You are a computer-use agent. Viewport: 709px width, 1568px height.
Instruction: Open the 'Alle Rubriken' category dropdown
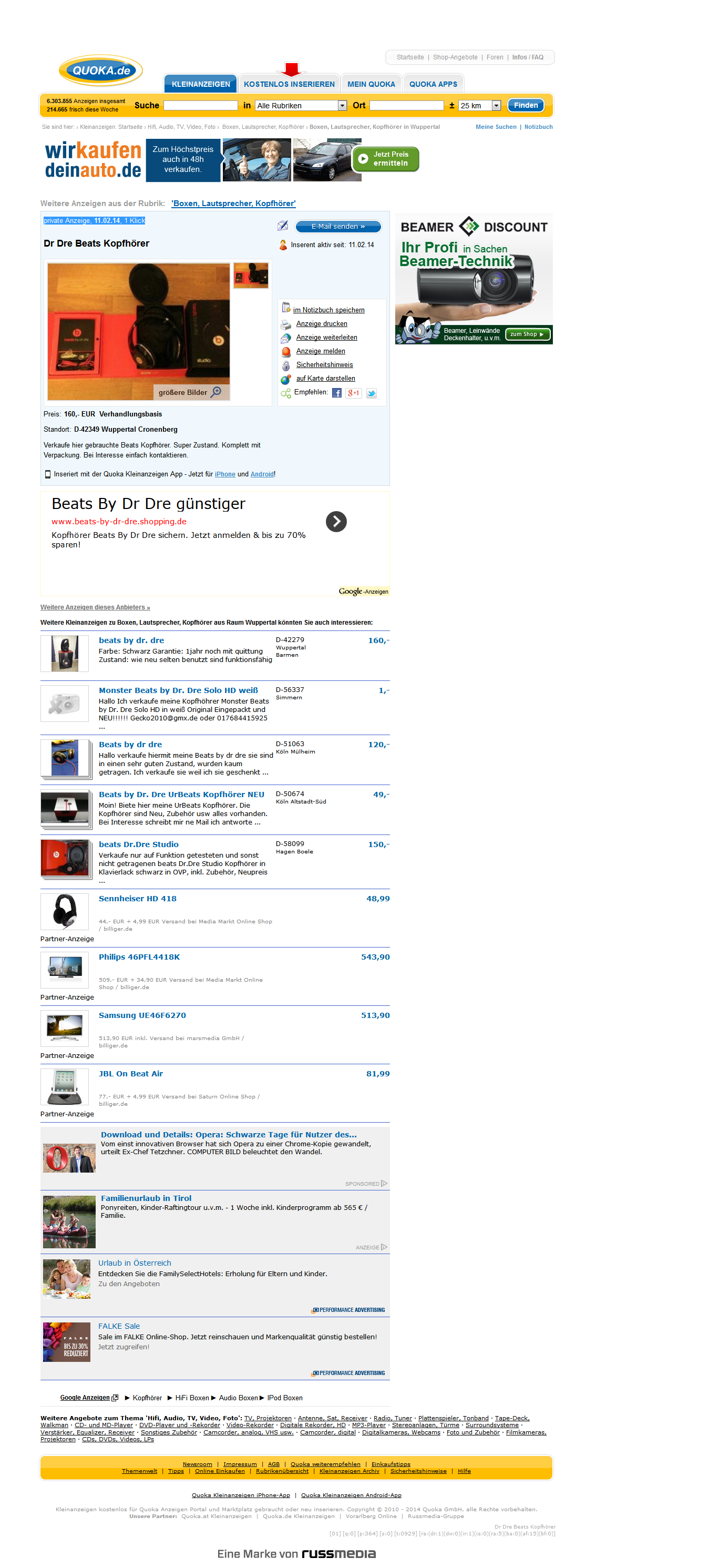(x=301, y=105)
